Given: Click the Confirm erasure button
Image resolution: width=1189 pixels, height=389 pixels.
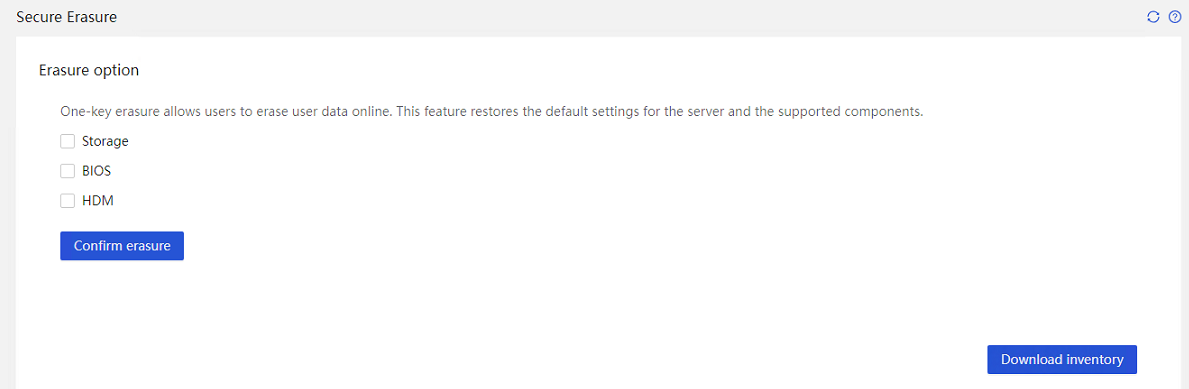Looking at the screenshot, I should (x=122, y=246).
